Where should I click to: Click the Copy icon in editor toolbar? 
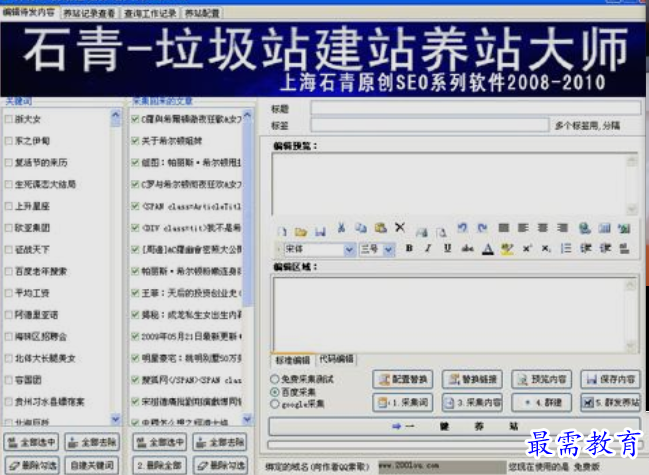pos(361,228)
